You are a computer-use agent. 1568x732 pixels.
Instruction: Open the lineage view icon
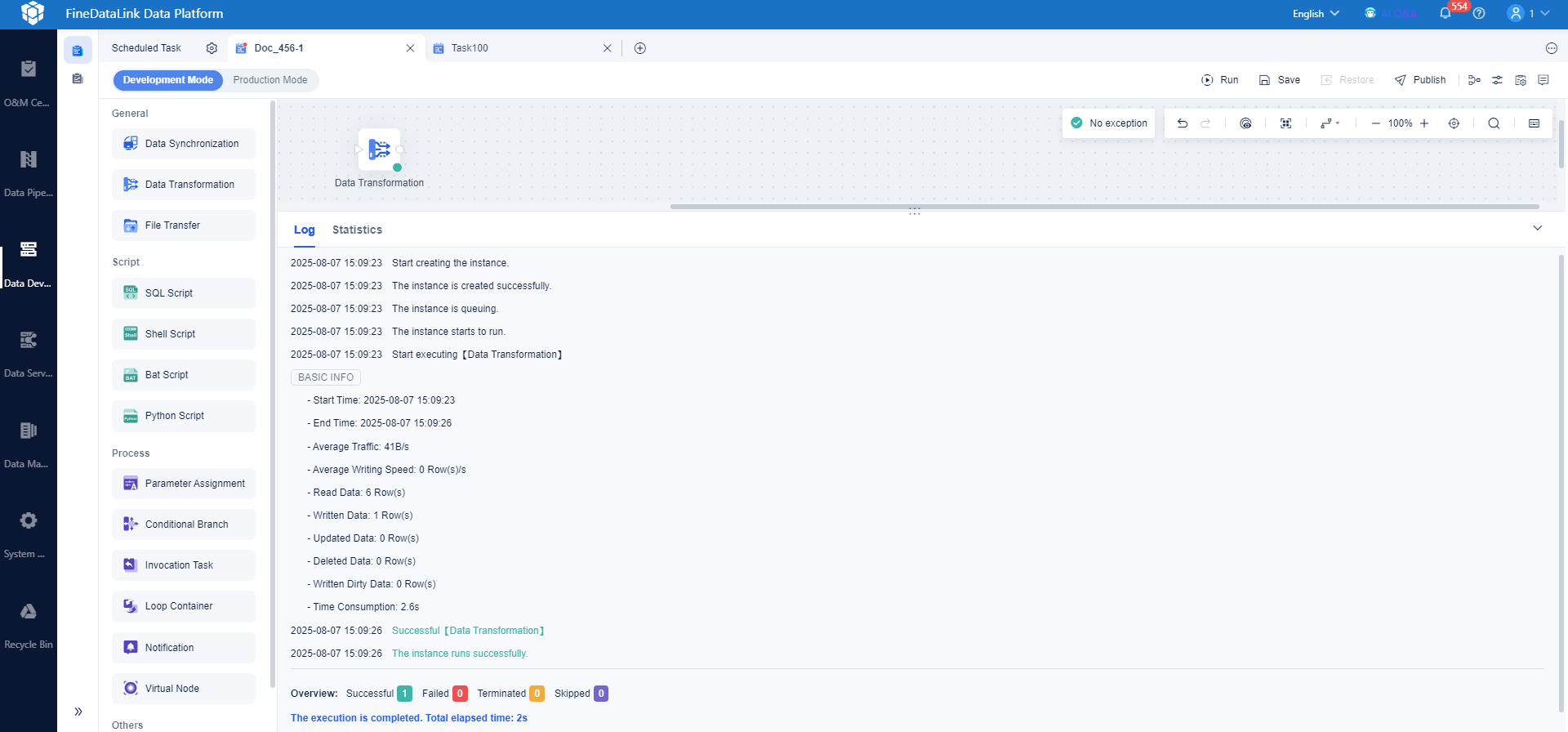click(1474, 80)
